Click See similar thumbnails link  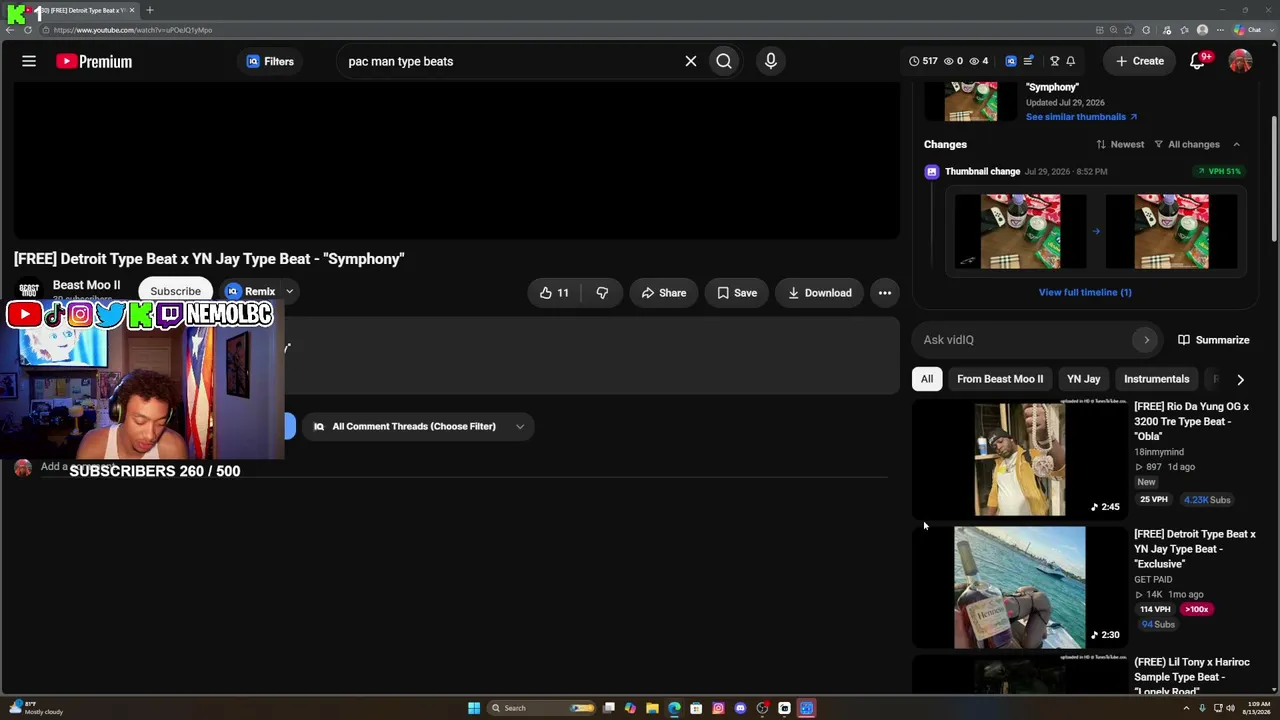pyautogui.click(x=1081, y=117)
